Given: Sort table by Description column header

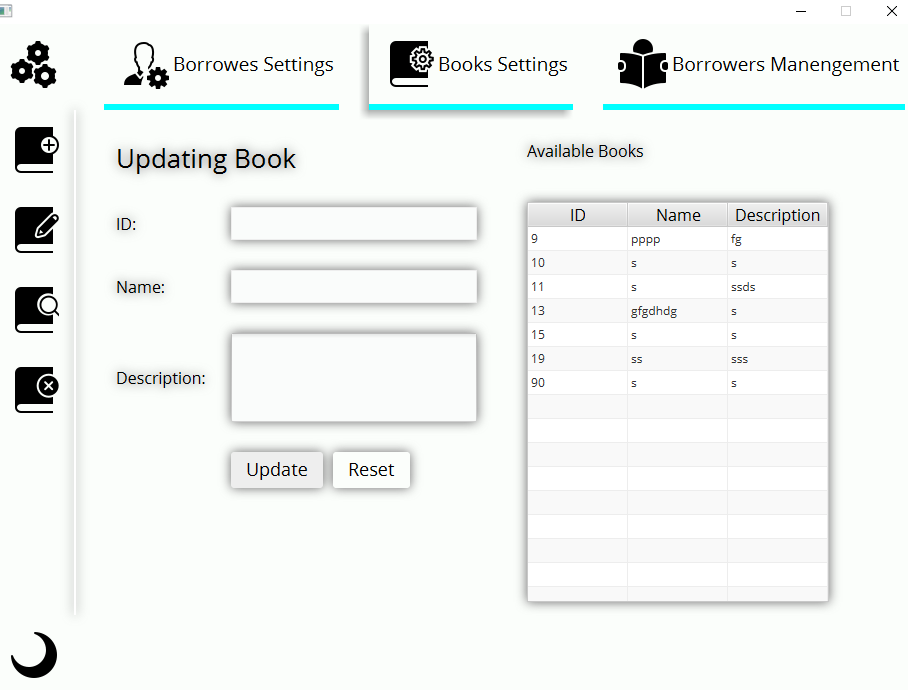Looking at the screenshot, I should pyautogui.click(x=777, y=215).
